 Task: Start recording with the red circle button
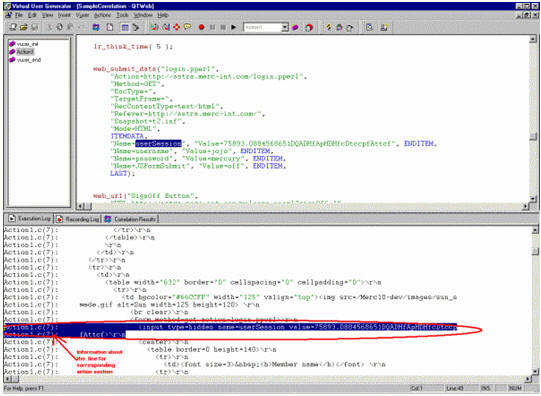pos(201,27)
